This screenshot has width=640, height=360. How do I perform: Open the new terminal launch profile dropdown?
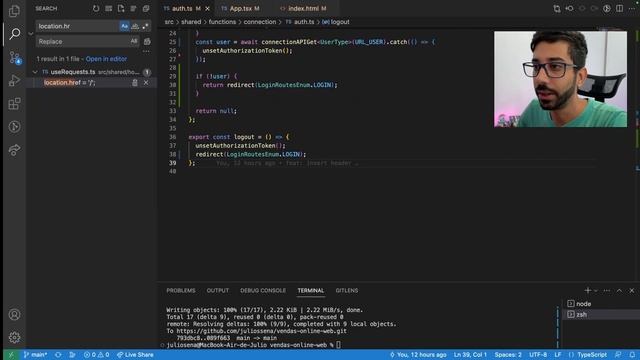pyautogui.click(x=596, y=291)
